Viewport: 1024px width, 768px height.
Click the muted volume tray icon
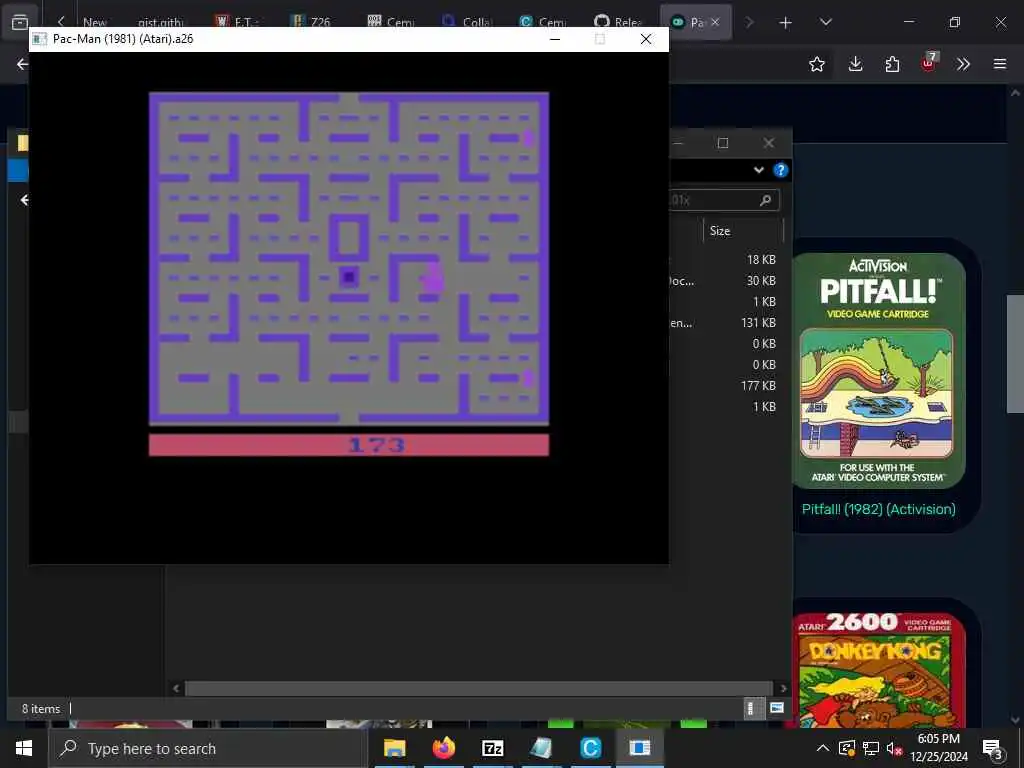(x=894, y=748)
